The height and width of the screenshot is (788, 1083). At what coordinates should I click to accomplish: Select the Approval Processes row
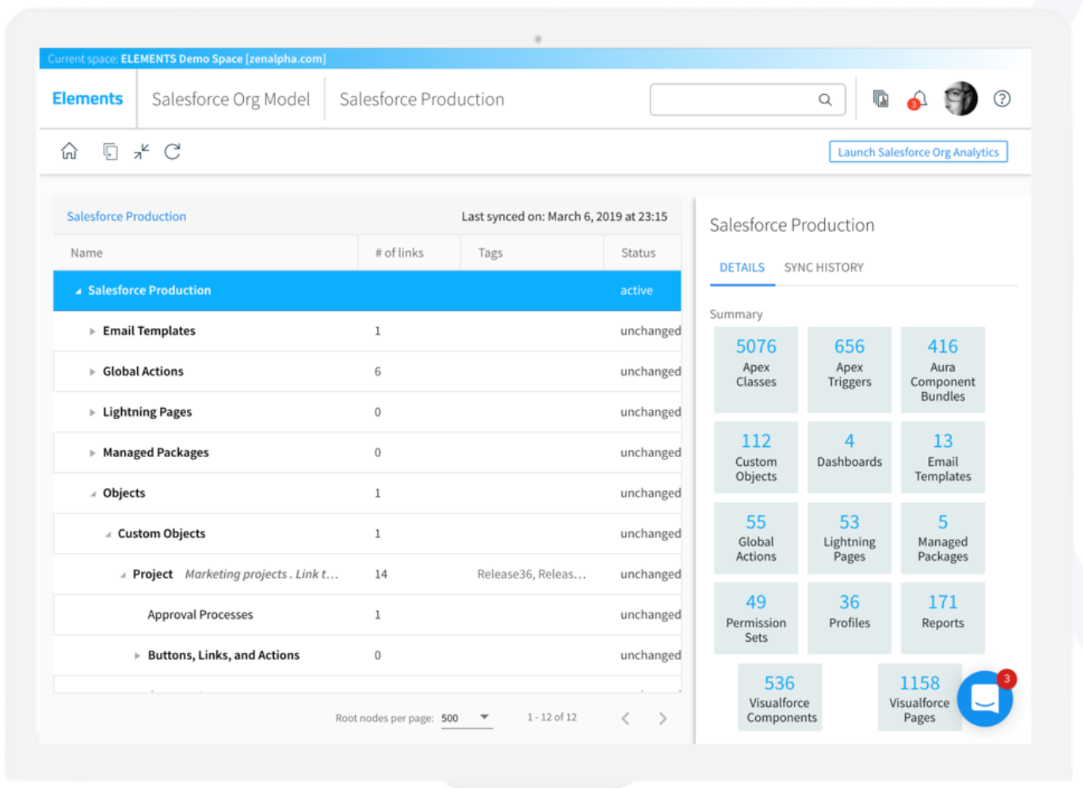pyautogui.click(x=367, y=615)
